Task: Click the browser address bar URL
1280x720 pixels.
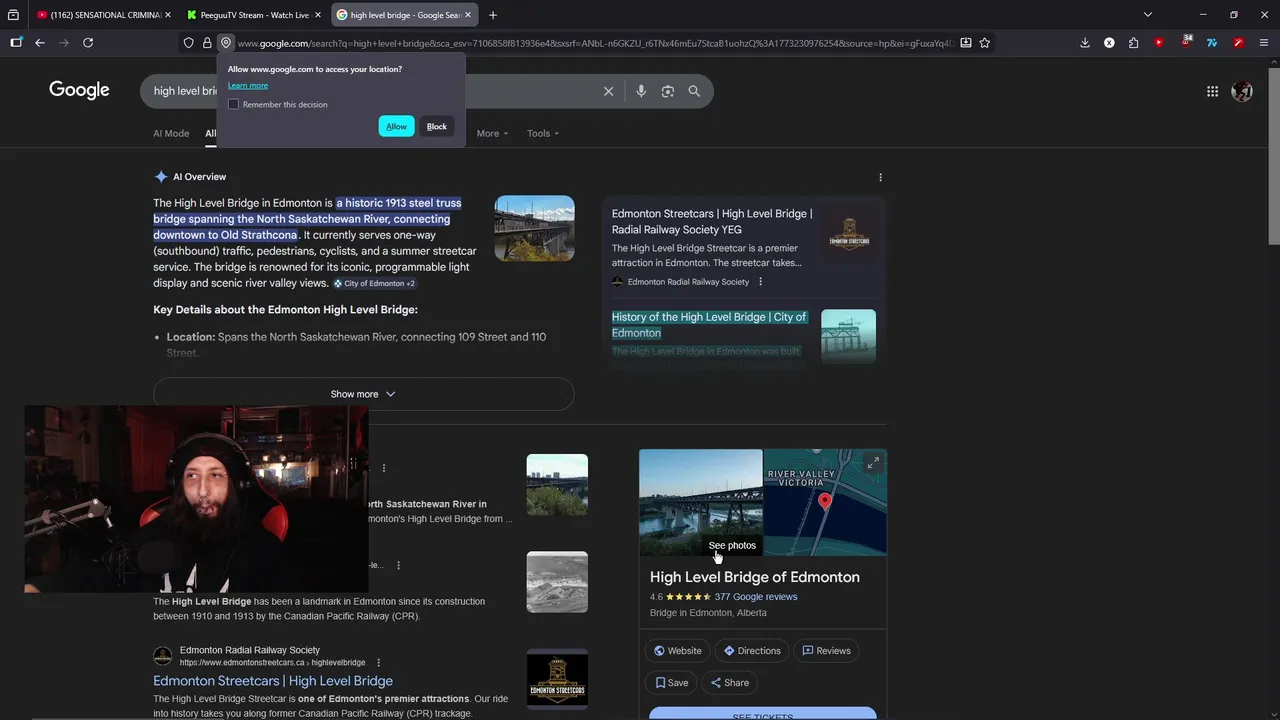Action: click(595, 43)
